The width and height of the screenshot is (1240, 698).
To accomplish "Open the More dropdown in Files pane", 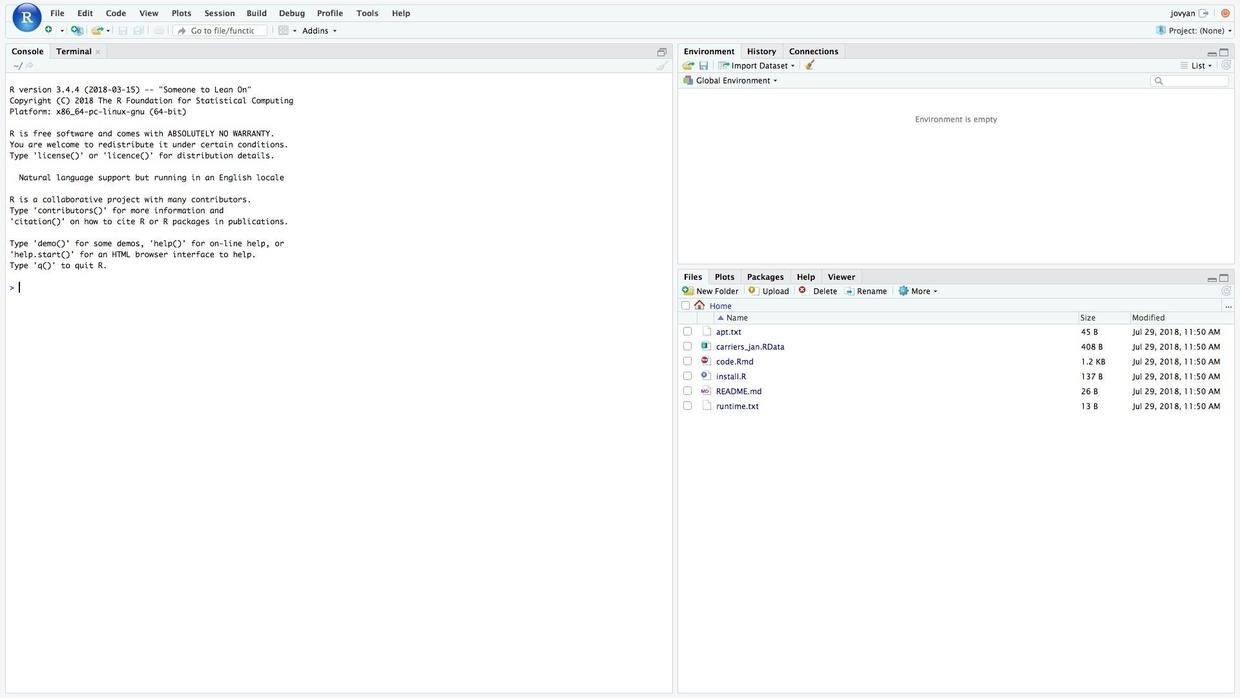I will (x=918, y=291).
